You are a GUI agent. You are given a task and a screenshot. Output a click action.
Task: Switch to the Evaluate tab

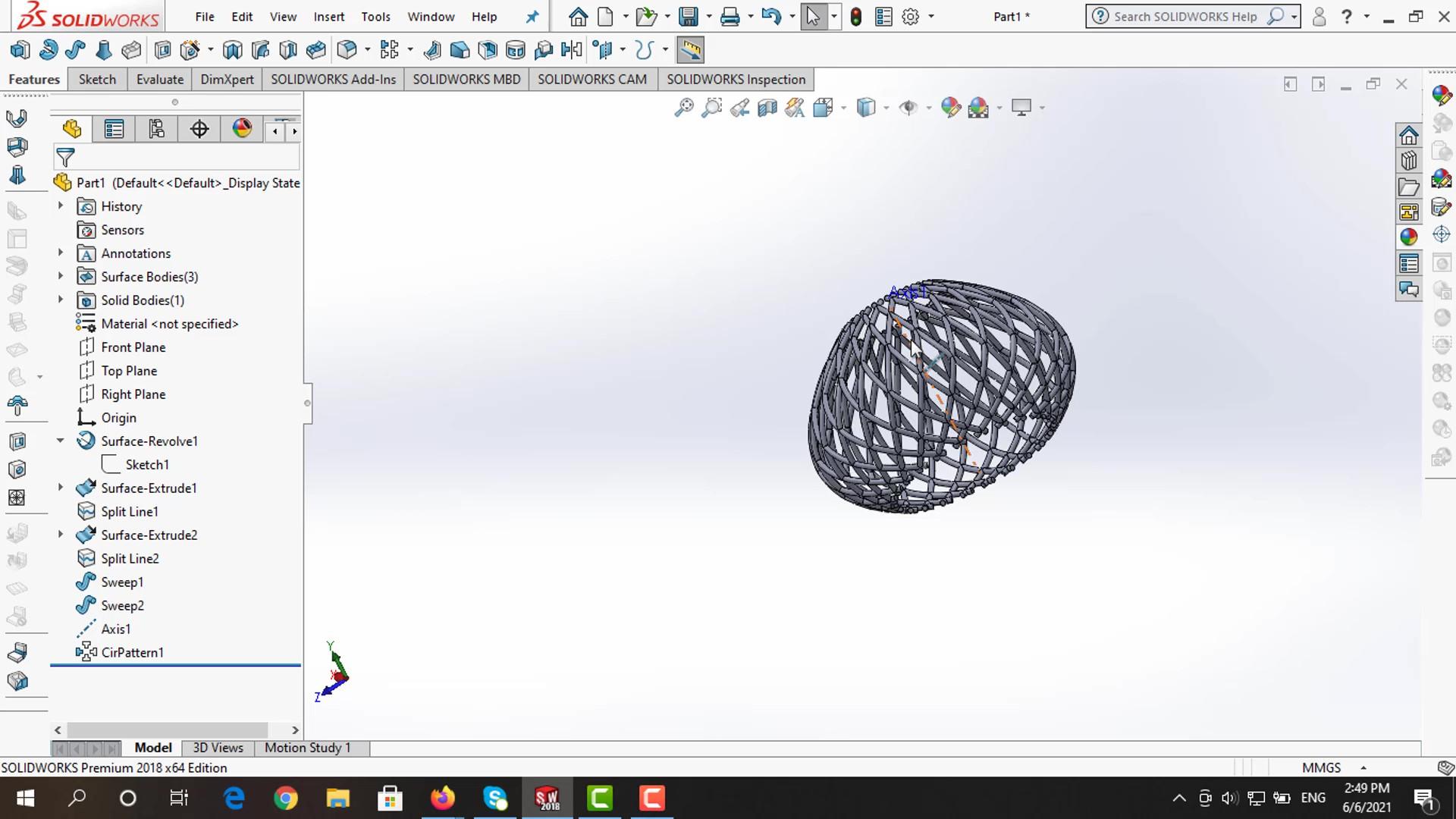point(159,80)
